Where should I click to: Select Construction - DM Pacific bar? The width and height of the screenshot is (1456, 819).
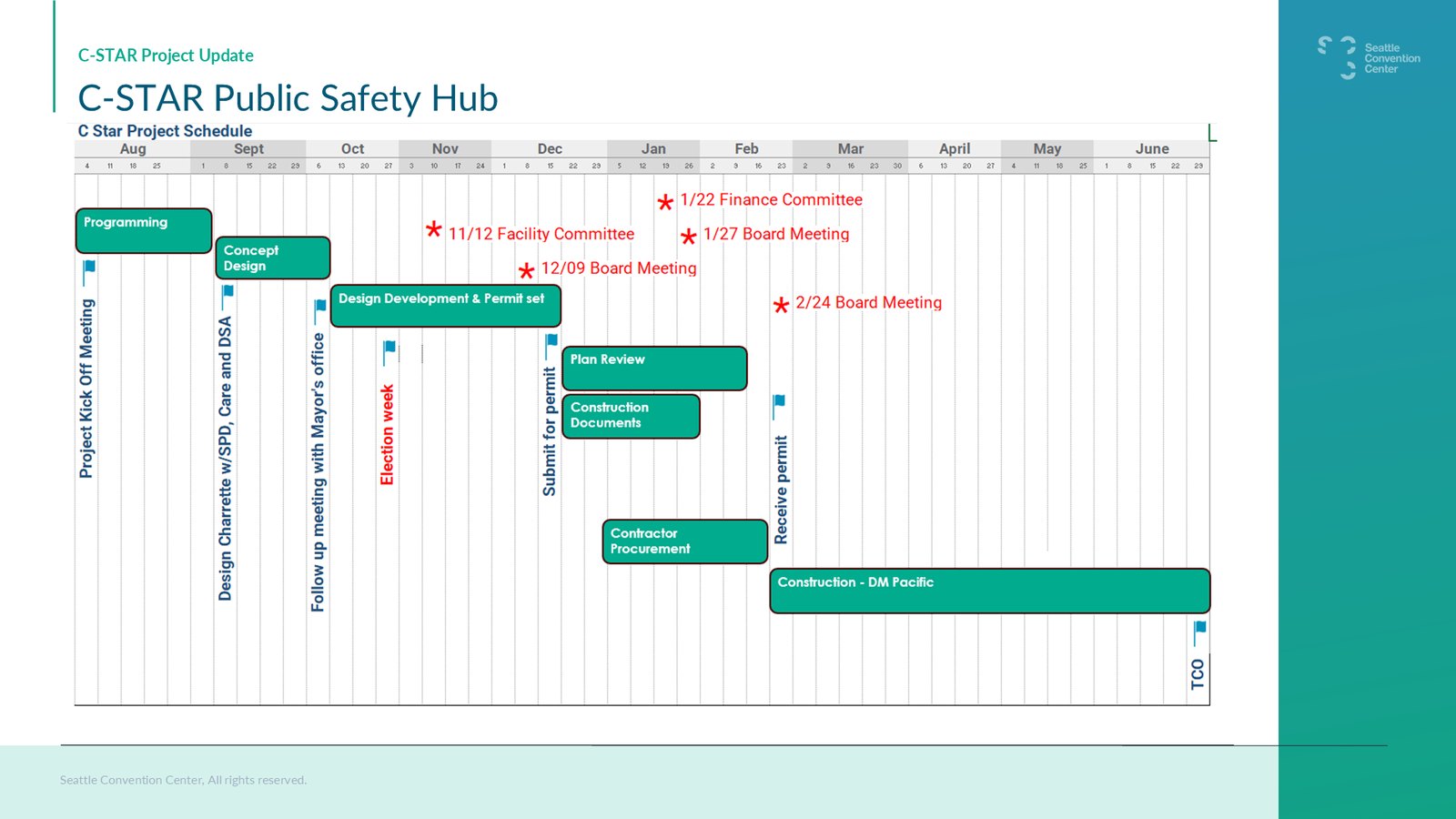click(x=990, y=591)
